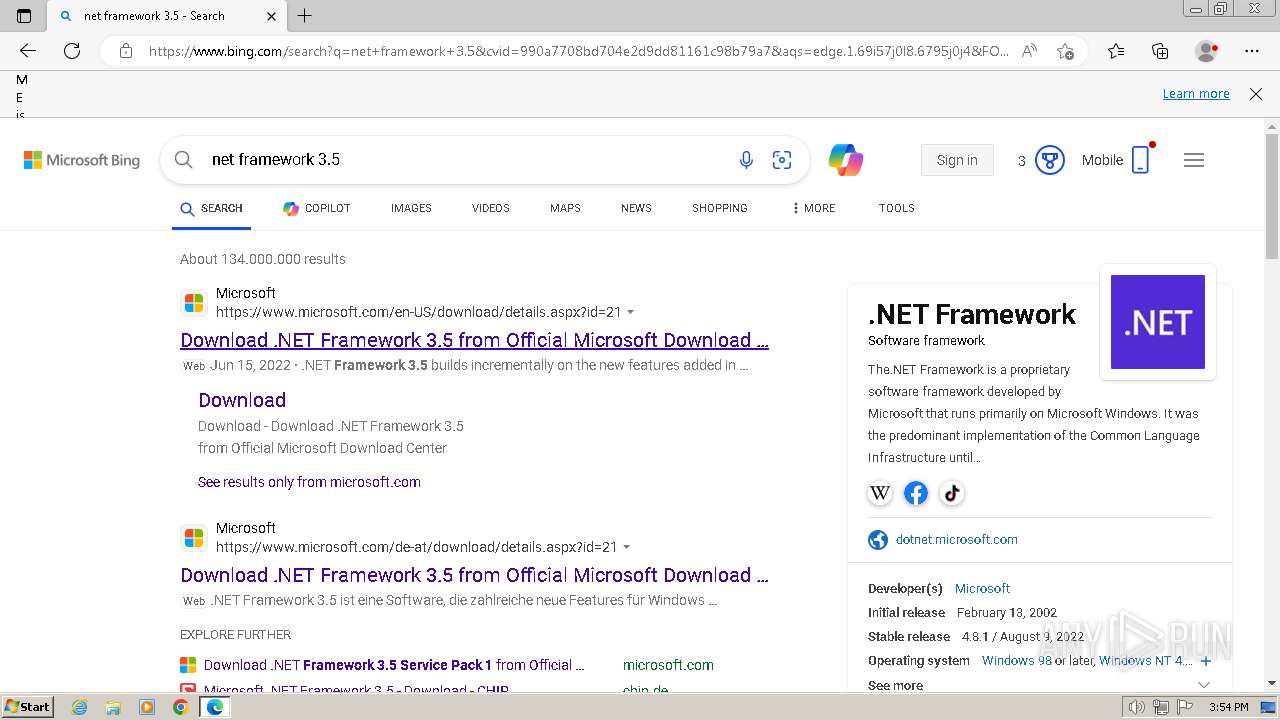Expand operating system list plus icon

[x=1205, y=661]
